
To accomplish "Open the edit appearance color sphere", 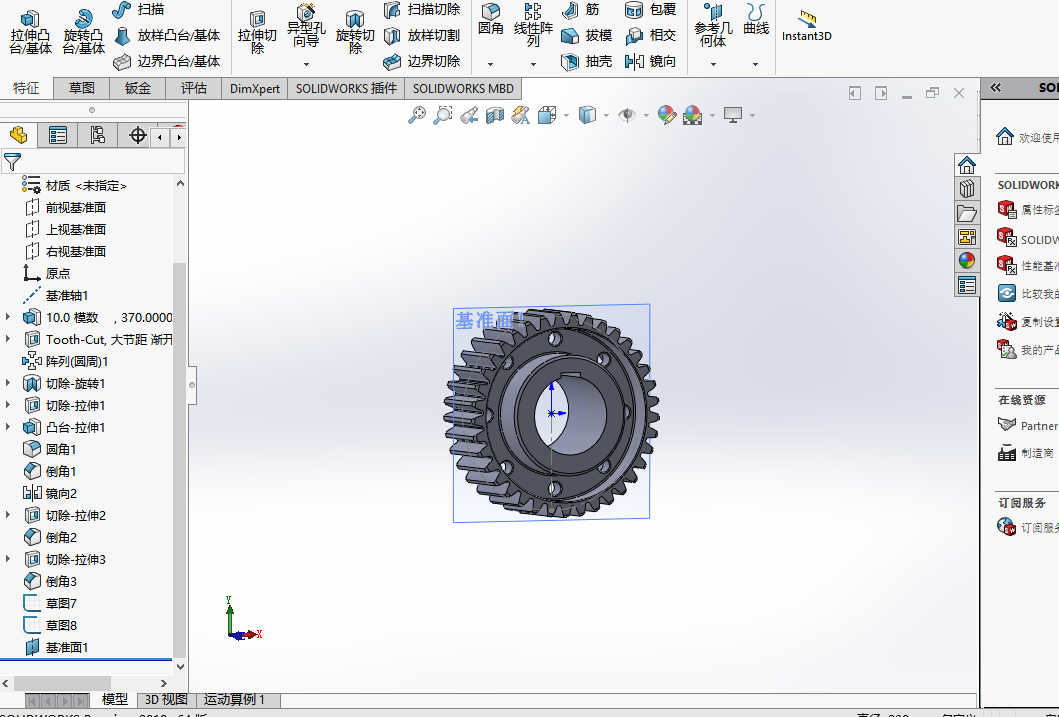I will (x=667, y=115).
